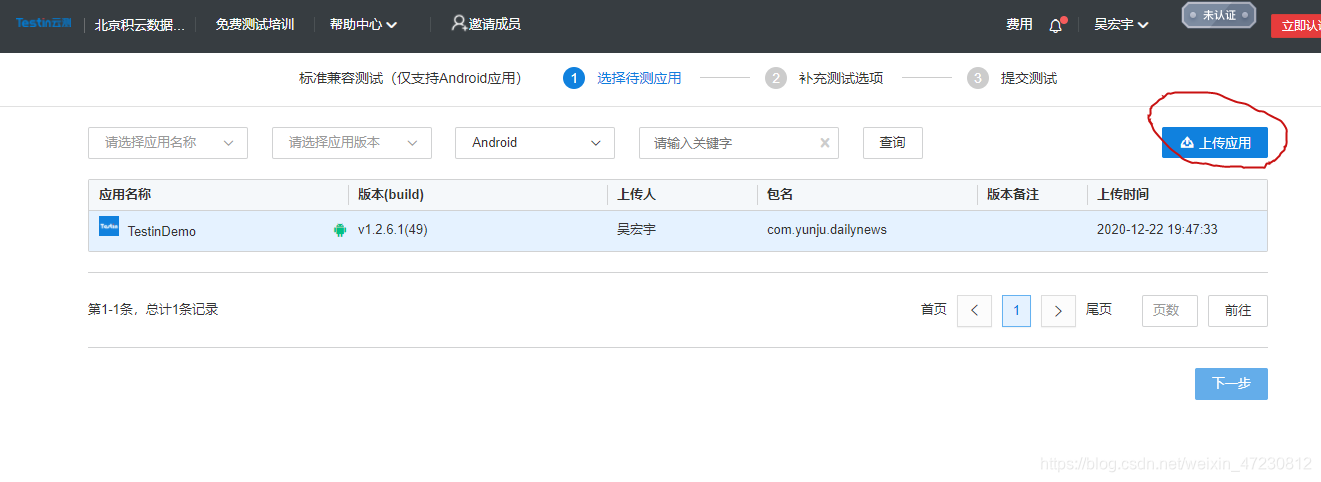
Task: Click the invite member person icon
Action: [x=459, y=23]
